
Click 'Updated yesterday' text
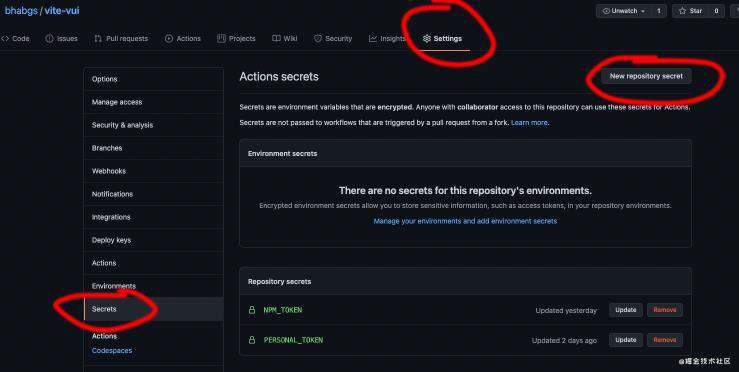pyautogui.click(x=566, y=310)
